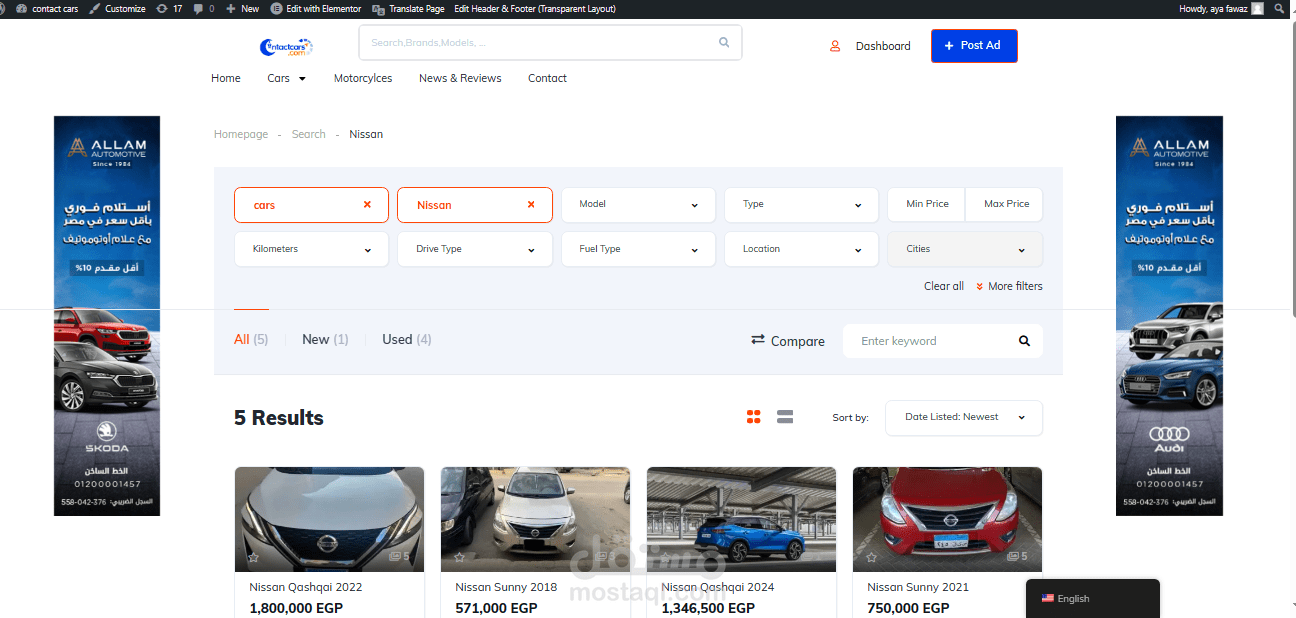Click the Min Price field
The height and width of the screenshot is (618, 1296).
927,204
